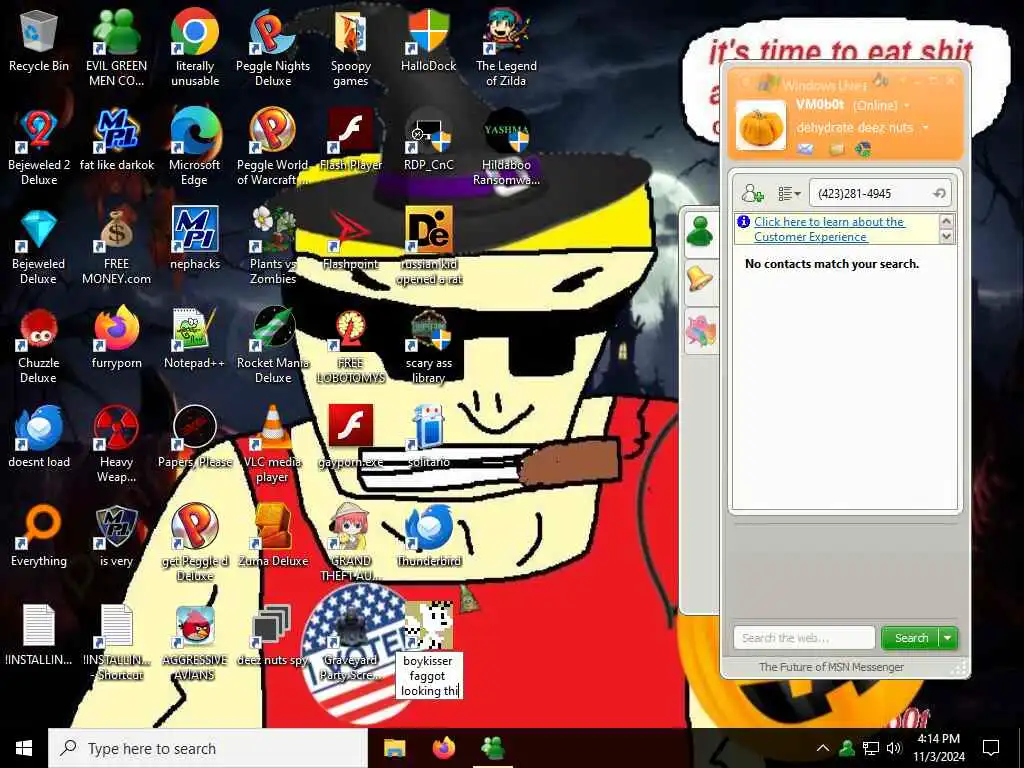This screenshot has height=768, width=1024.
Task: Open VLC media player shortcut
Action: pos(273,444)
